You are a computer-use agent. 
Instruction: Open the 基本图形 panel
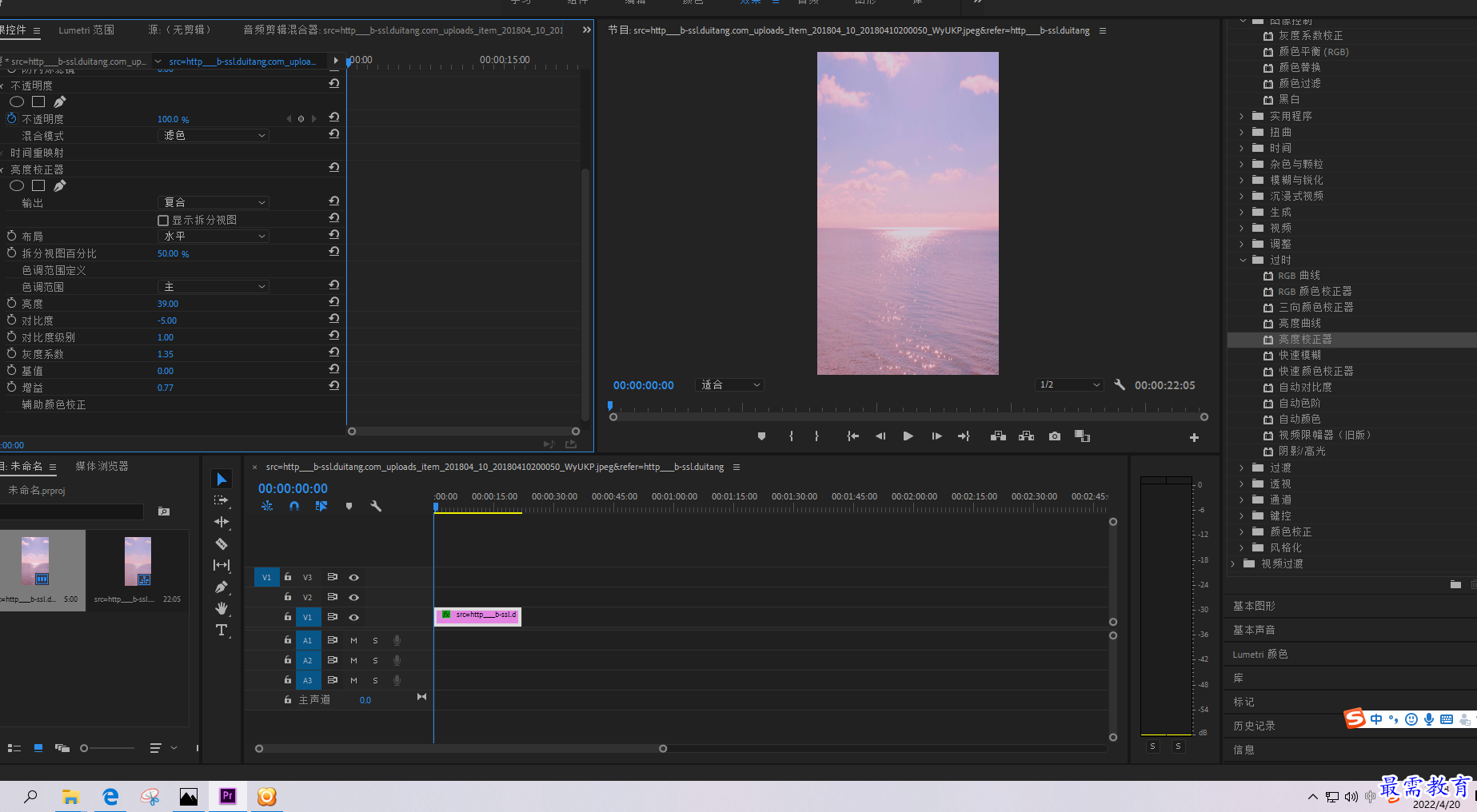[1254, 606]
